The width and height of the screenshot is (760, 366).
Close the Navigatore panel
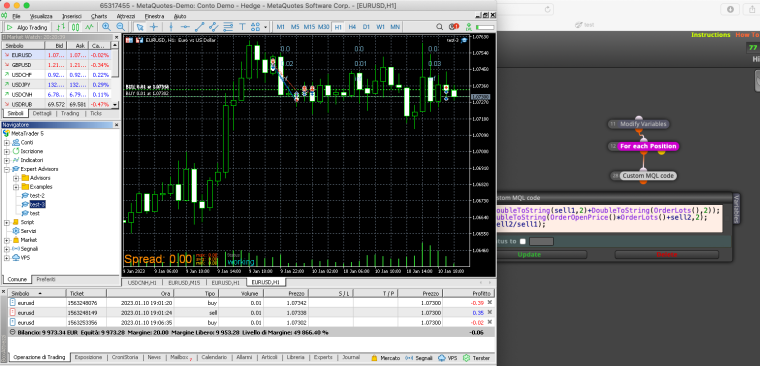click(116, 125)
